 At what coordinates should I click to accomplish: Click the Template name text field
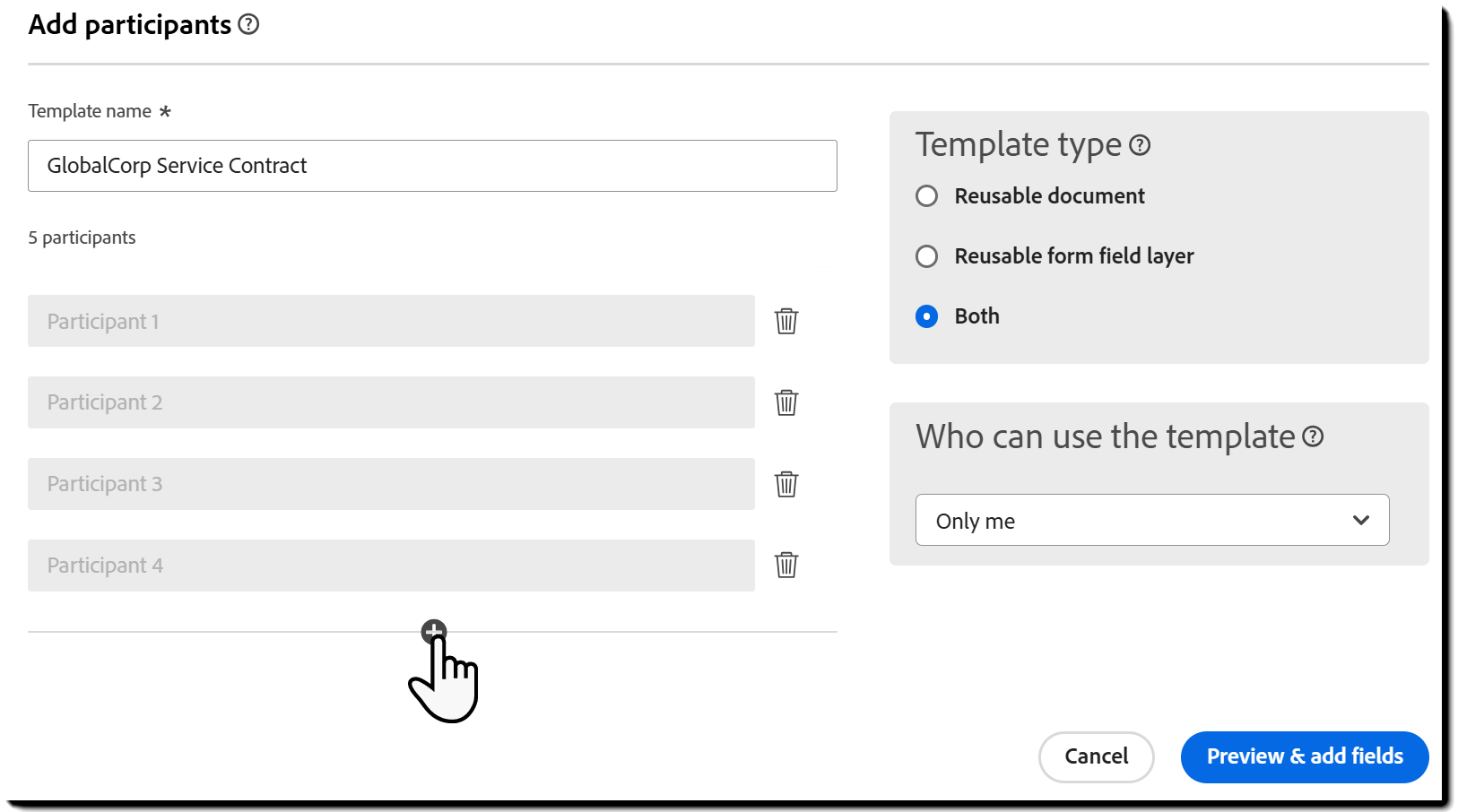(x=432, y=166)
